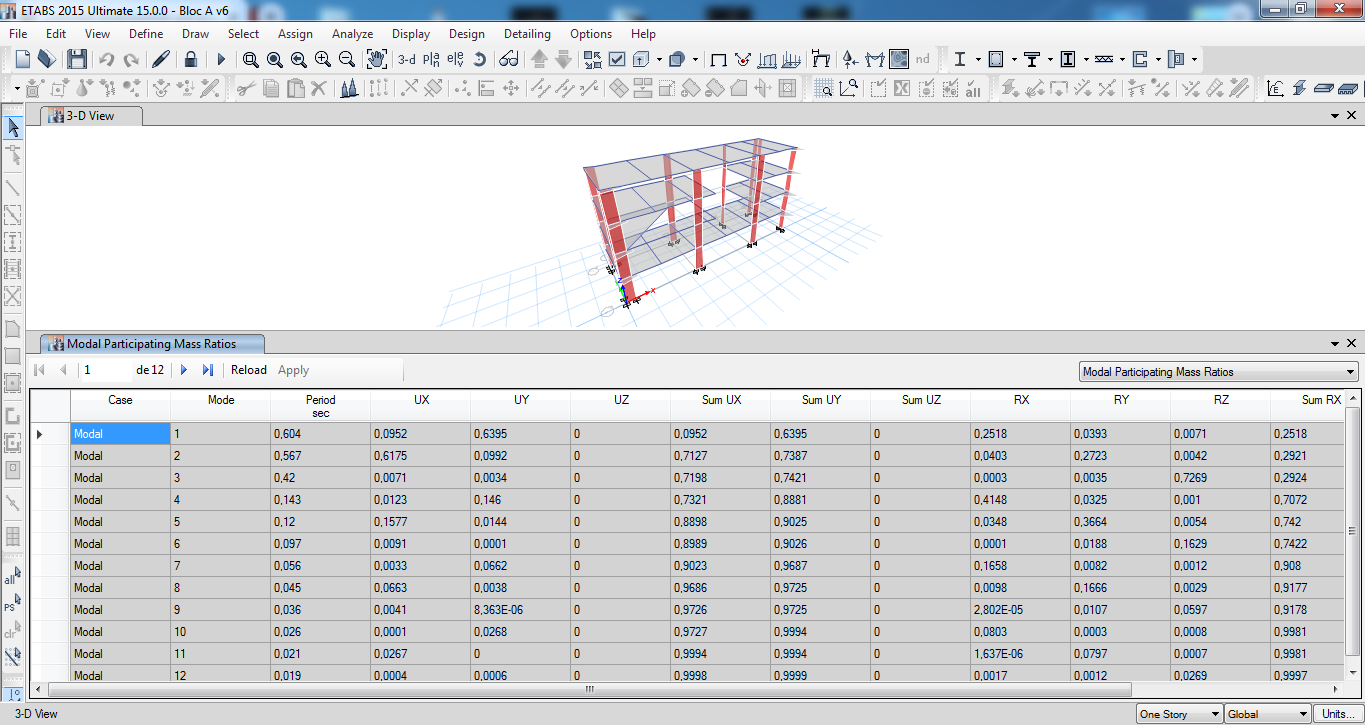Toggle the shaded contour display icon
Screen dimensions: 1365x725
pyautogui.click(x=899, y=59)
